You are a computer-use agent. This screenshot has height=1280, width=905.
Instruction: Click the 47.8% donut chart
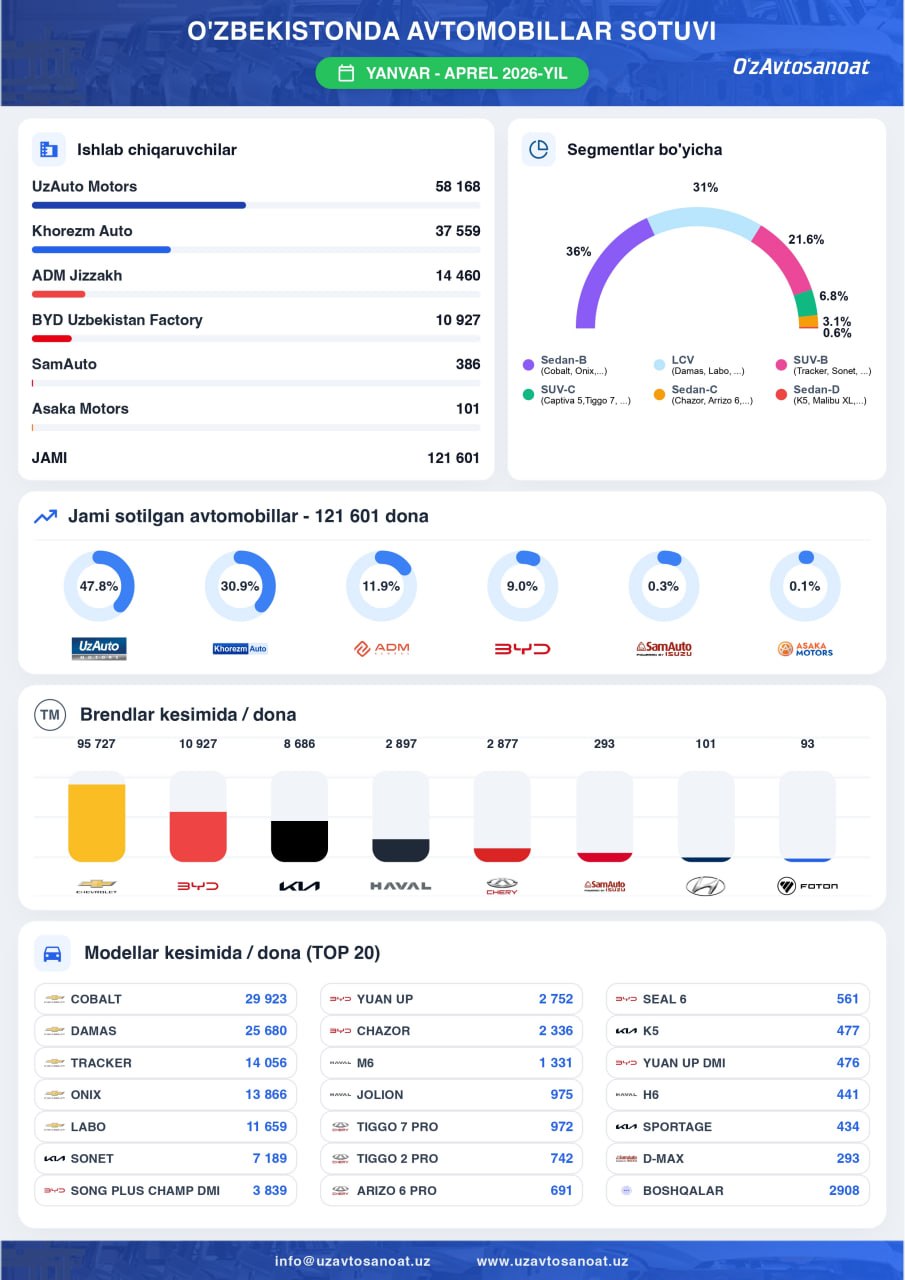click(99, 586)
